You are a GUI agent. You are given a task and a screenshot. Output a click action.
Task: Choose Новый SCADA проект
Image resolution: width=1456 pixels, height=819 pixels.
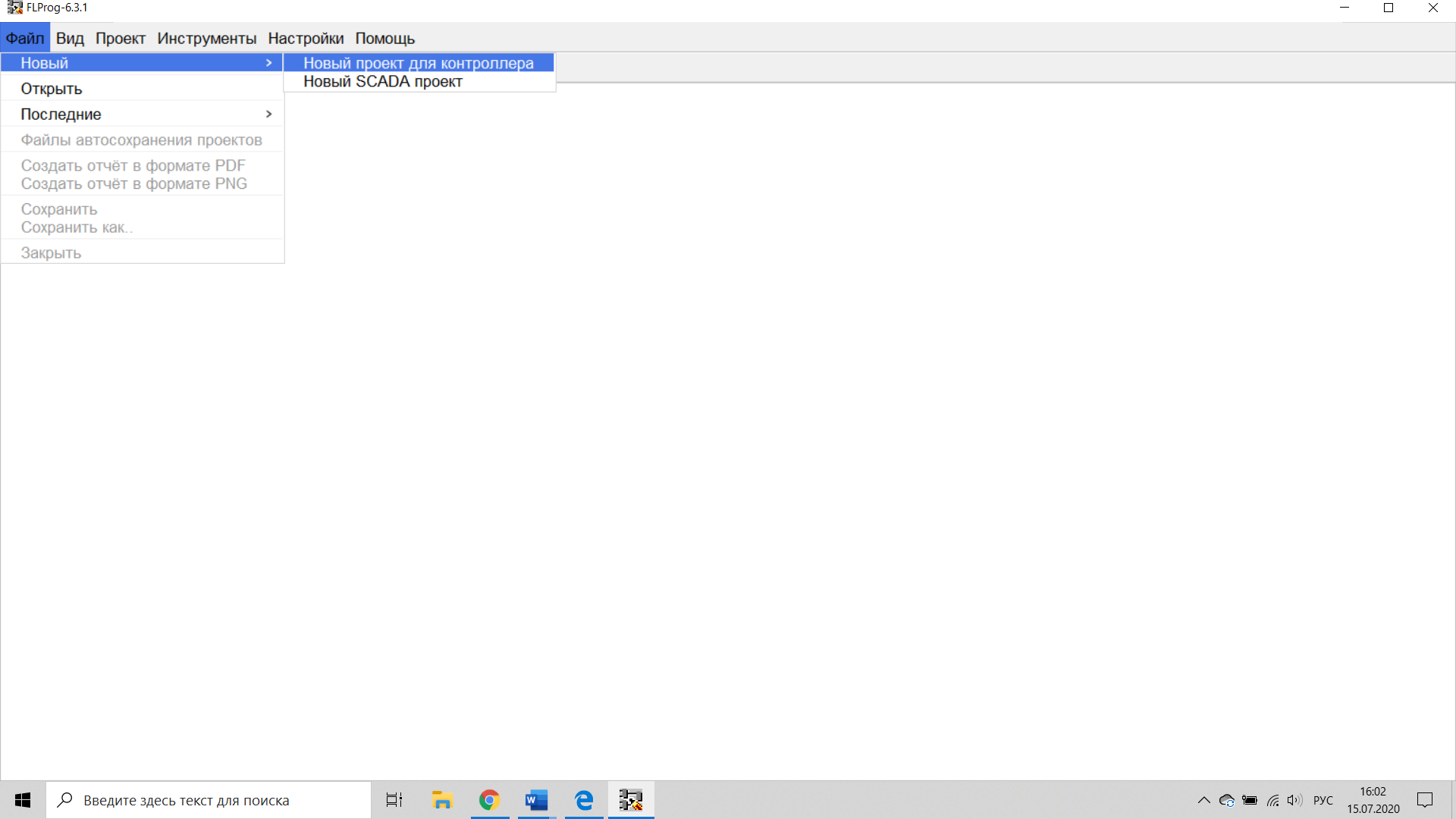383,81
